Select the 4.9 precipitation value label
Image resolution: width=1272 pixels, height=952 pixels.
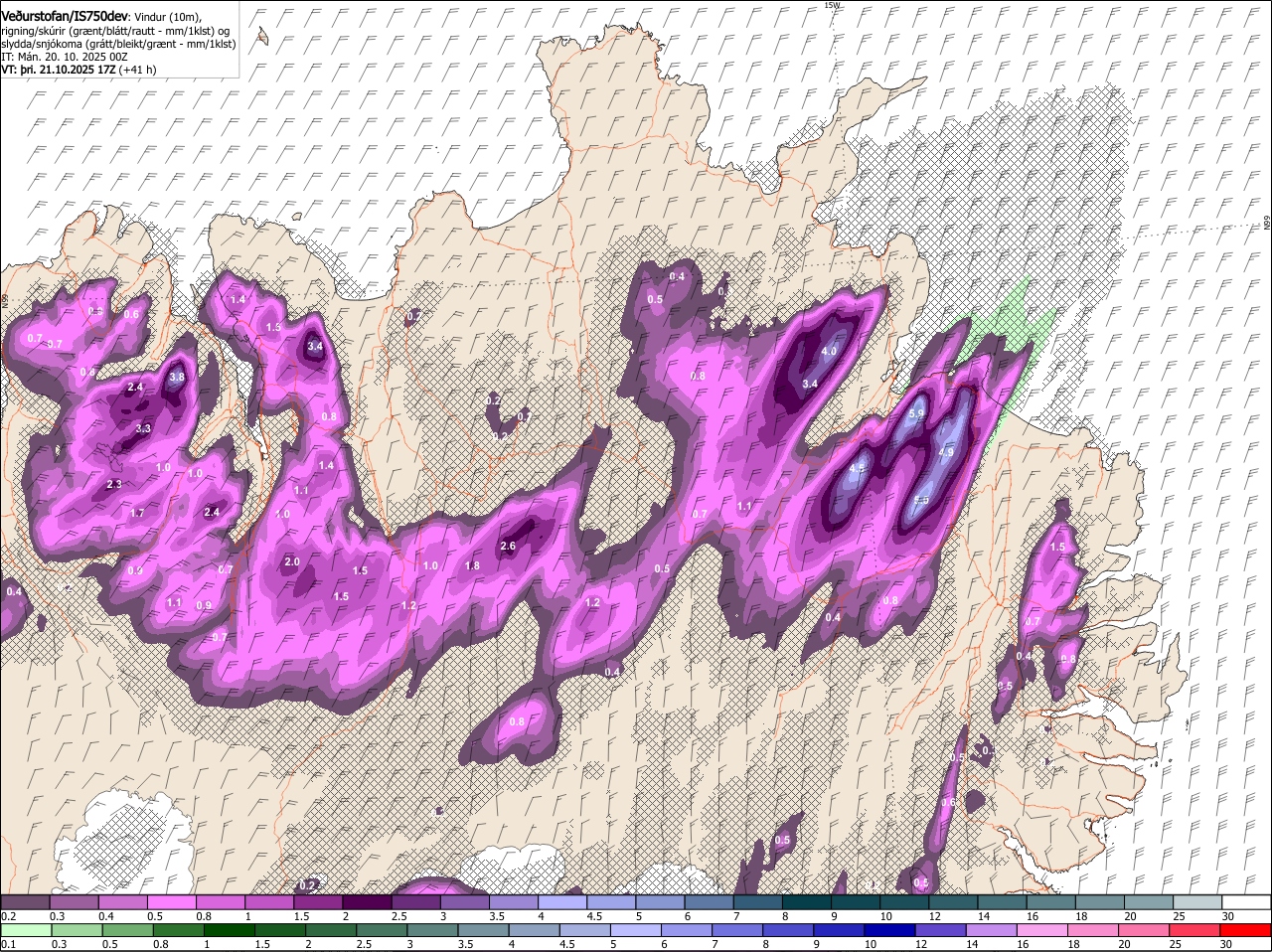[x=946, y=452]
